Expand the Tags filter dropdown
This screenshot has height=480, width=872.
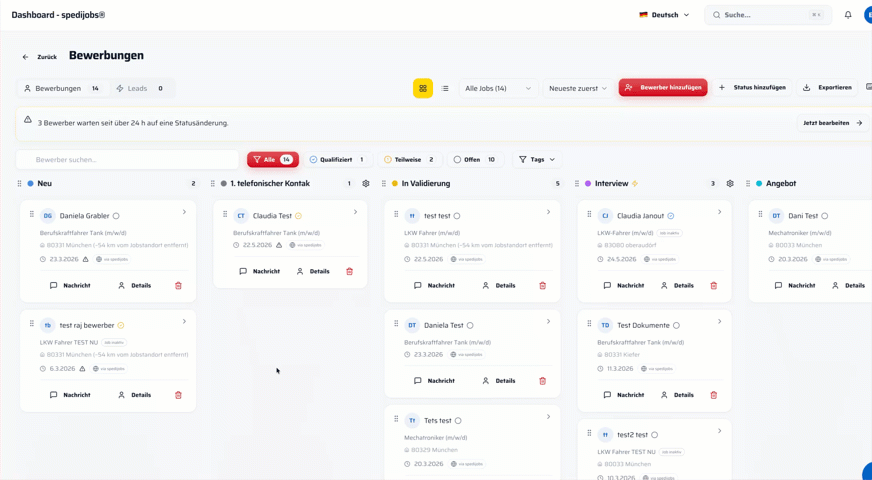coord(537,160)
